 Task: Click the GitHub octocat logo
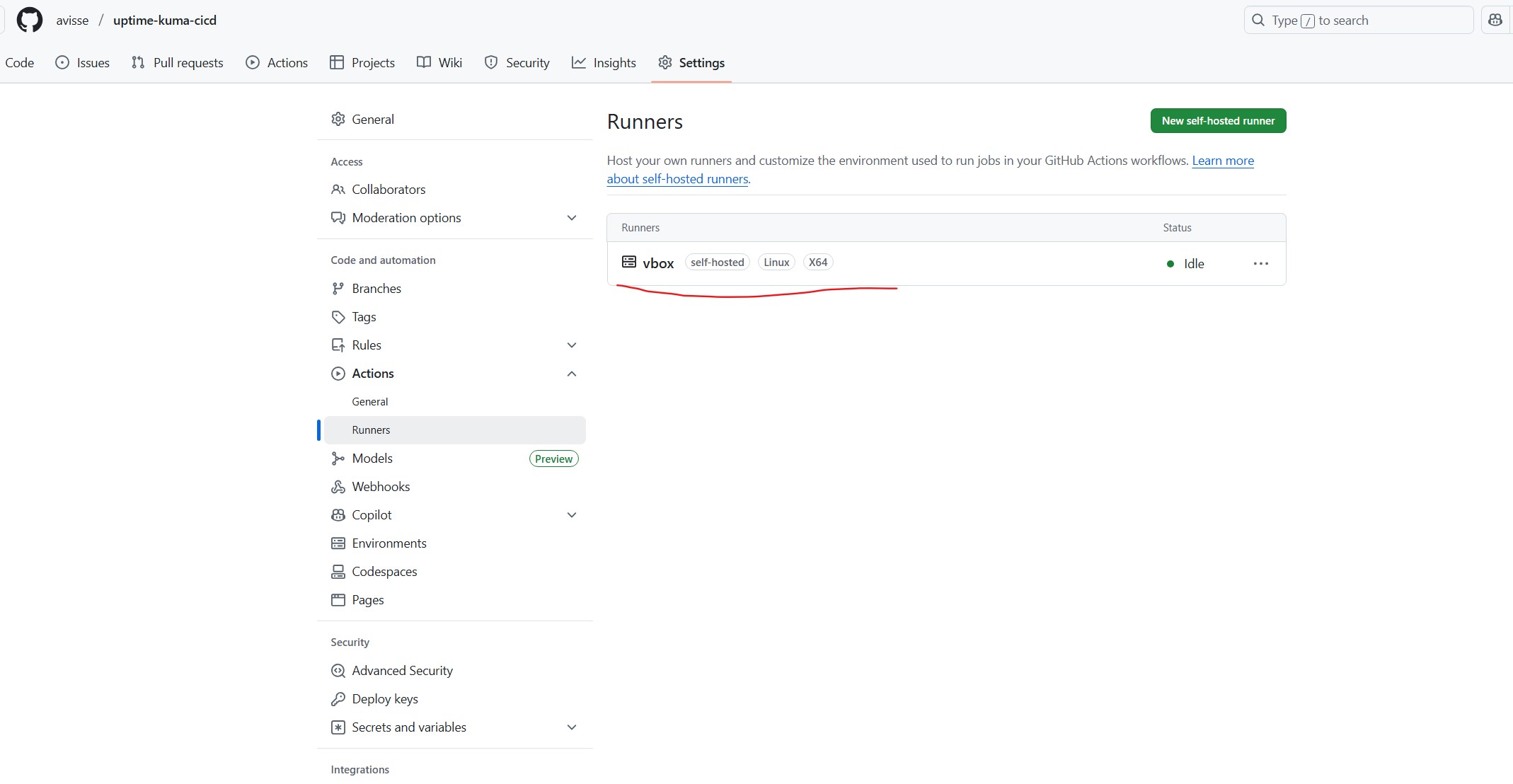[30, 20]
